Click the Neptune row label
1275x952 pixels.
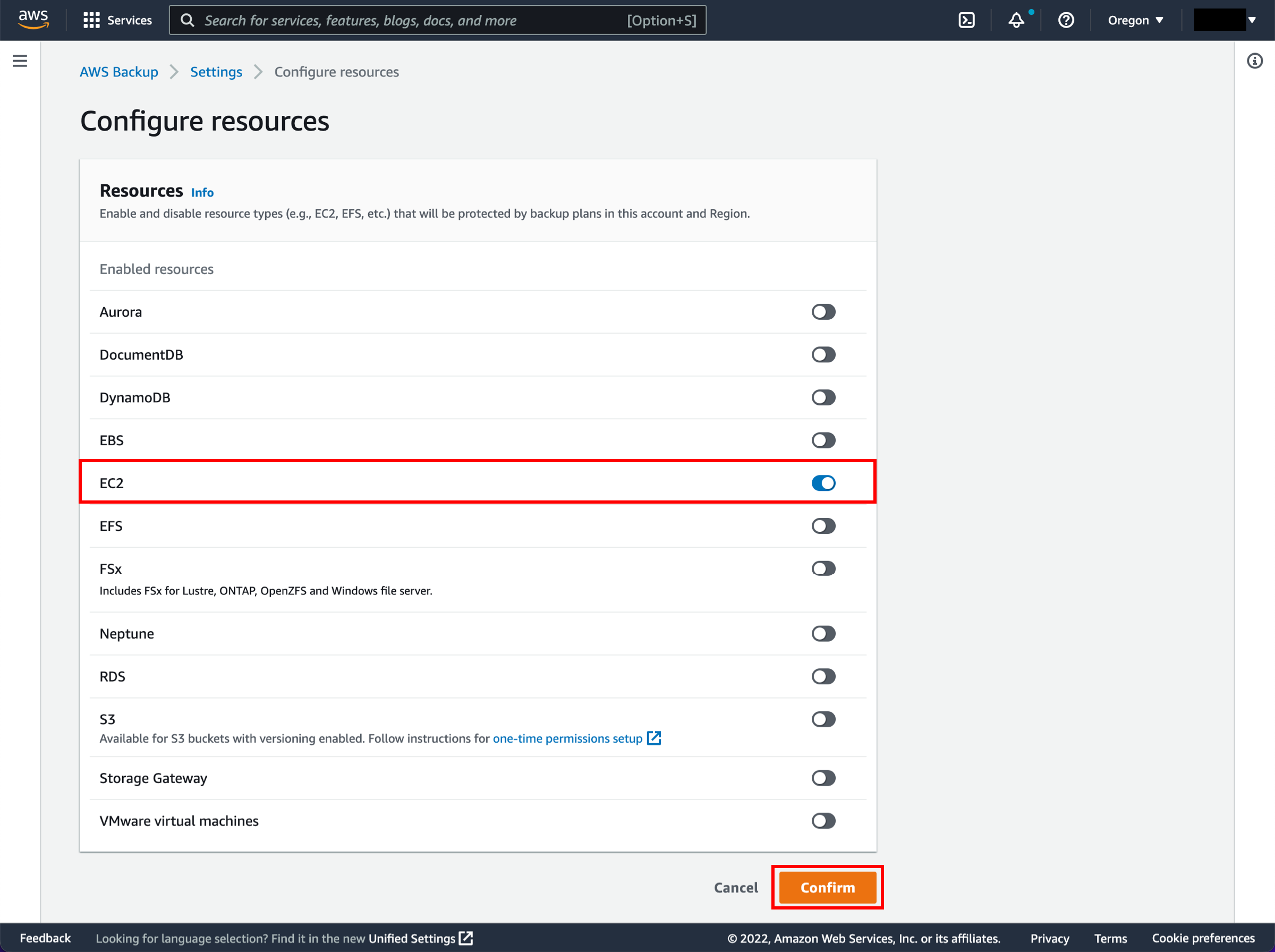point(127,634)
